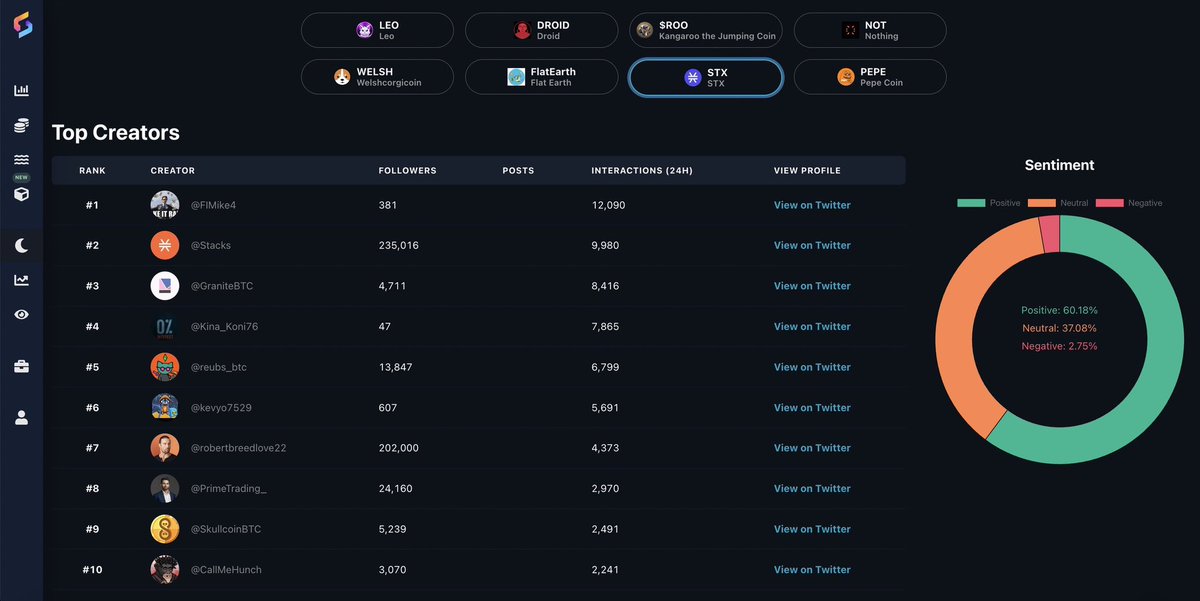Click the FOLLOWERS column header
Image resolution: width=1200 pixels, height=601 pixels.
coord(408,171)
